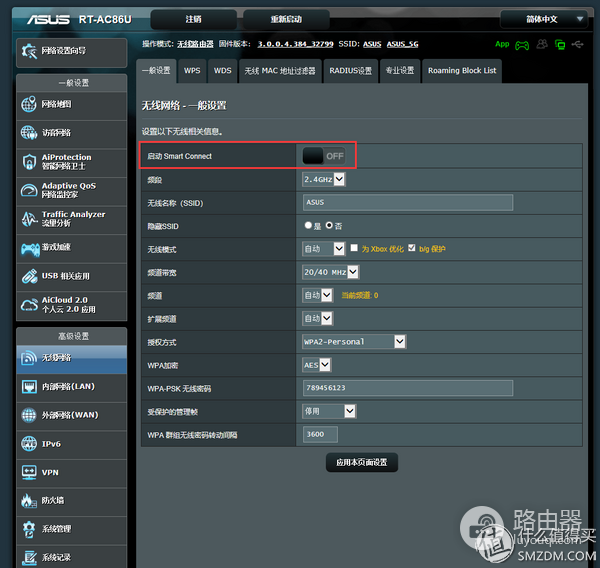Open the 防火墙 firewall icon
The height and width of the screenshot is (568, 600).
28,500
